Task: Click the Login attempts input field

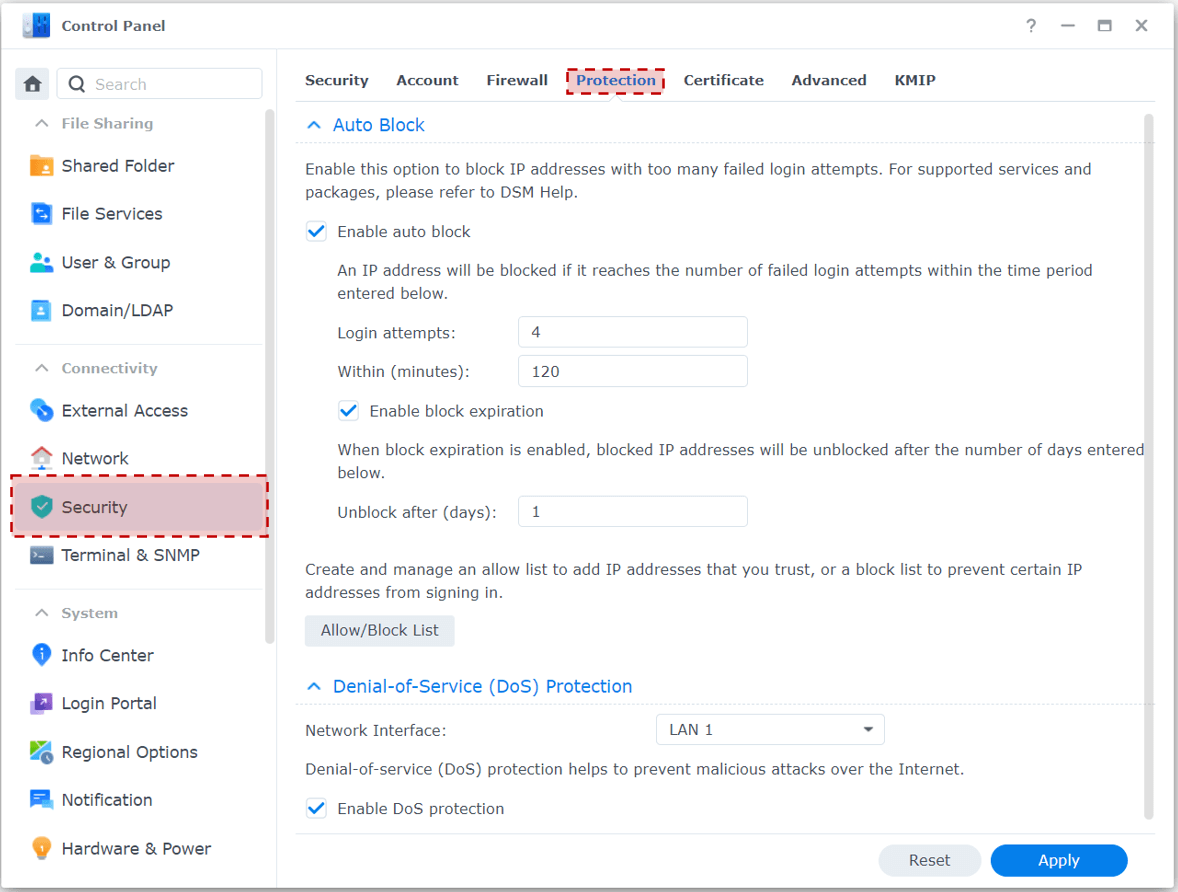Action: 633,332
